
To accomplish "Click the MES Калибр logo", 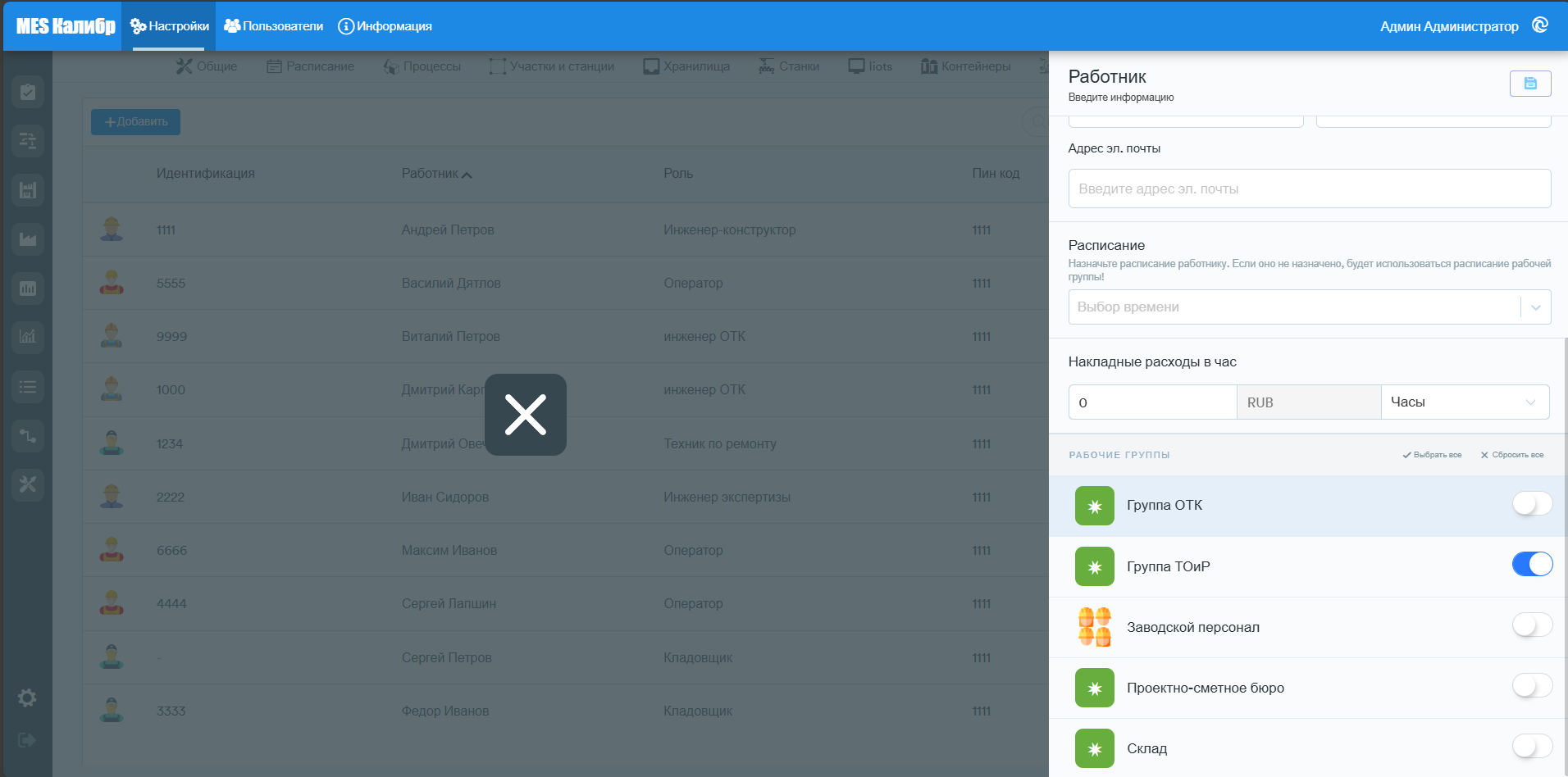I will [66, 26].
